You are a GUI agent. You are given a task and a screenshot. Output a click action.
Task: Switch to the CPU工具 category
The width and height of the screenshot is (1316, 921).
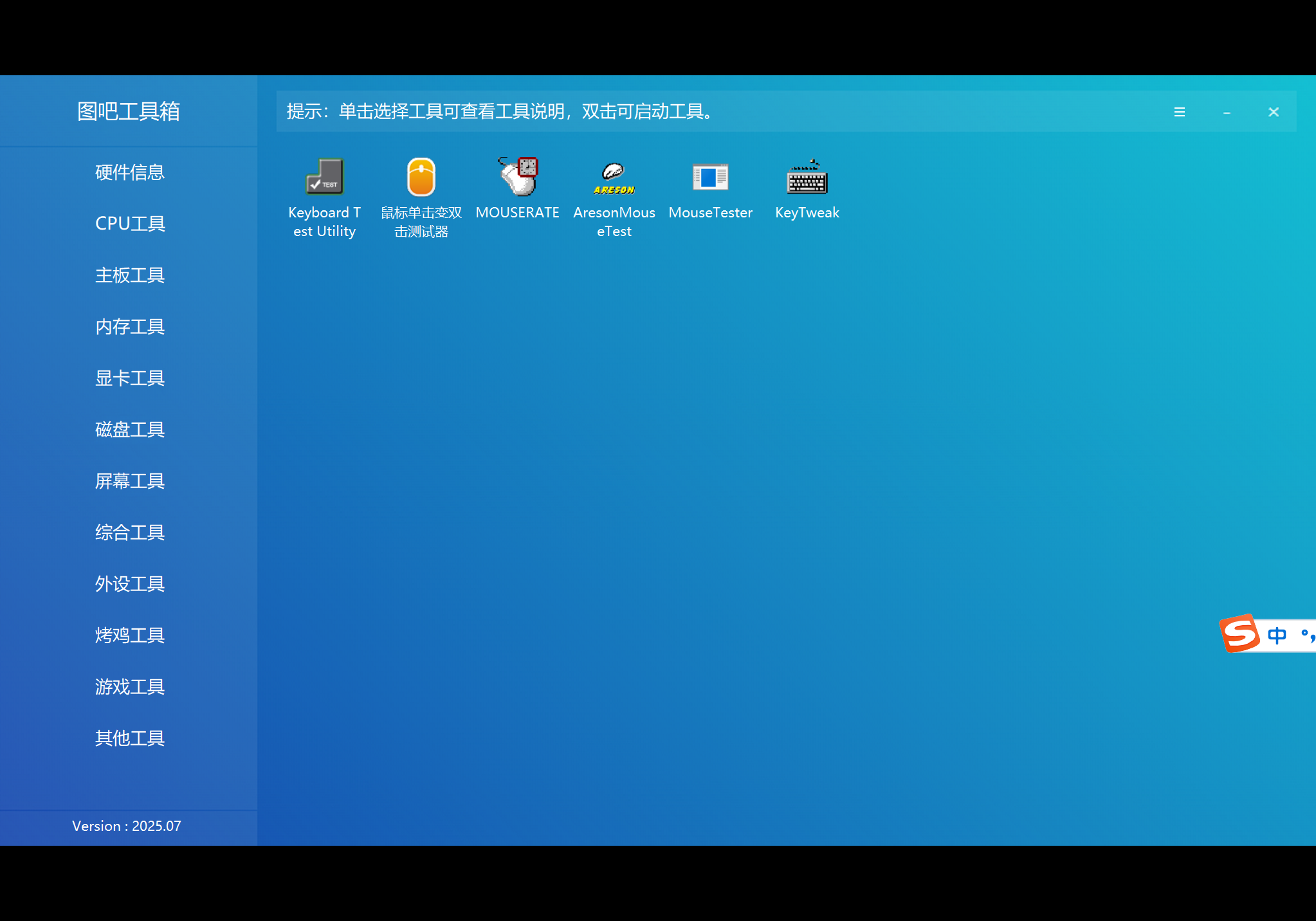click(x=130, y=224)
